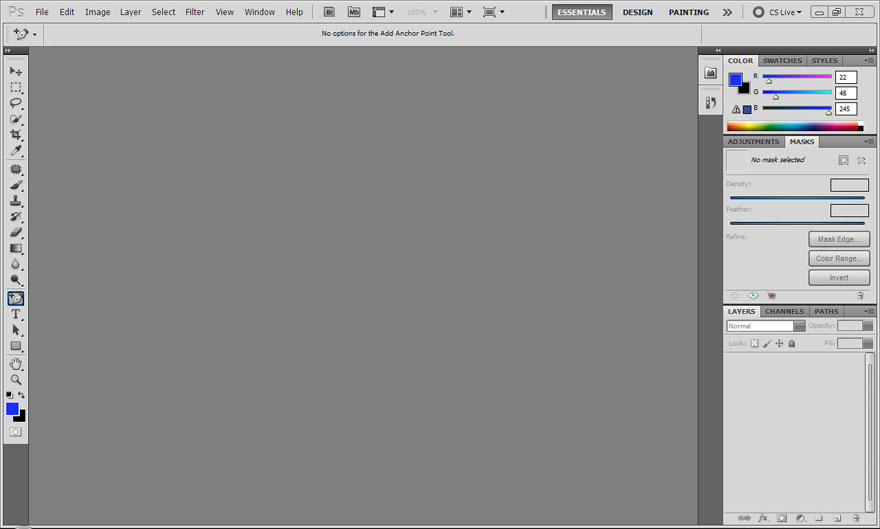
Task: Select the Zoom tool
Action: tap(16, 380)
